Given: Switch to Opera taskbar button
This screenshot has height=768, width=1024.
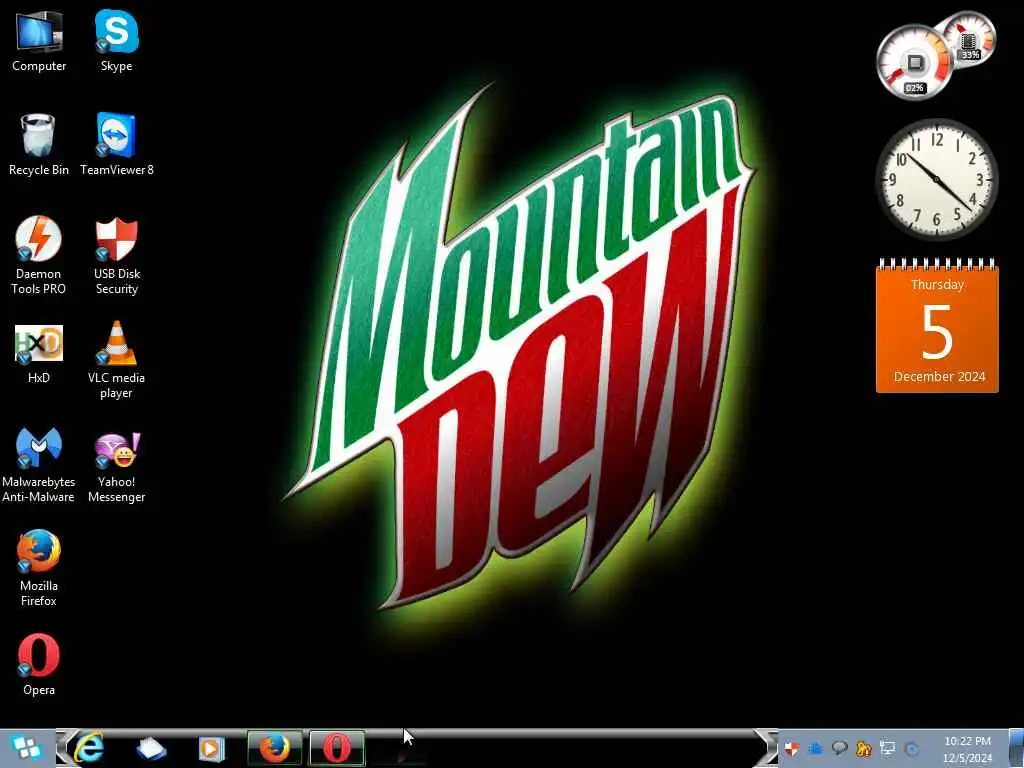Looking at the screenshot, I should pos(336,748).
